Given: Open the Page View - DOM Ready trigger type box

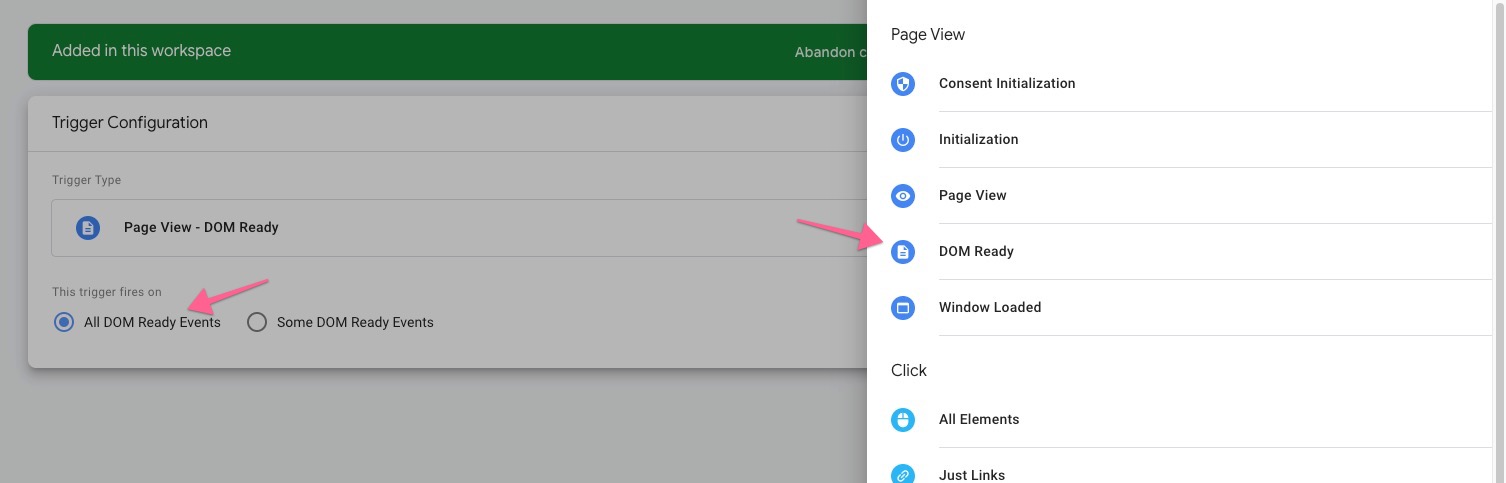Looking at the screenshot, I should [x=460, y=228].
